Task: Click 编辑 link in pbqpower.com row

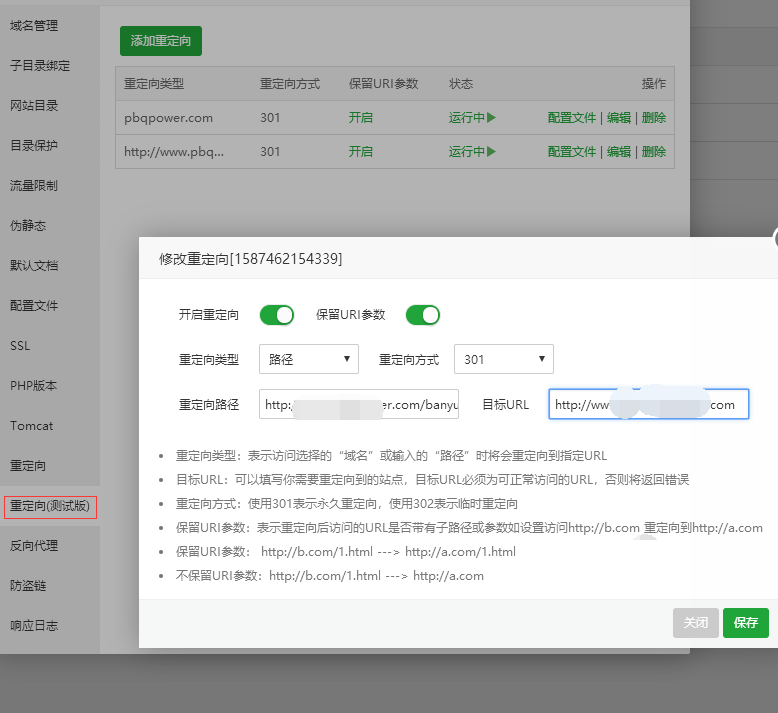Action: (x=619, y=118)
